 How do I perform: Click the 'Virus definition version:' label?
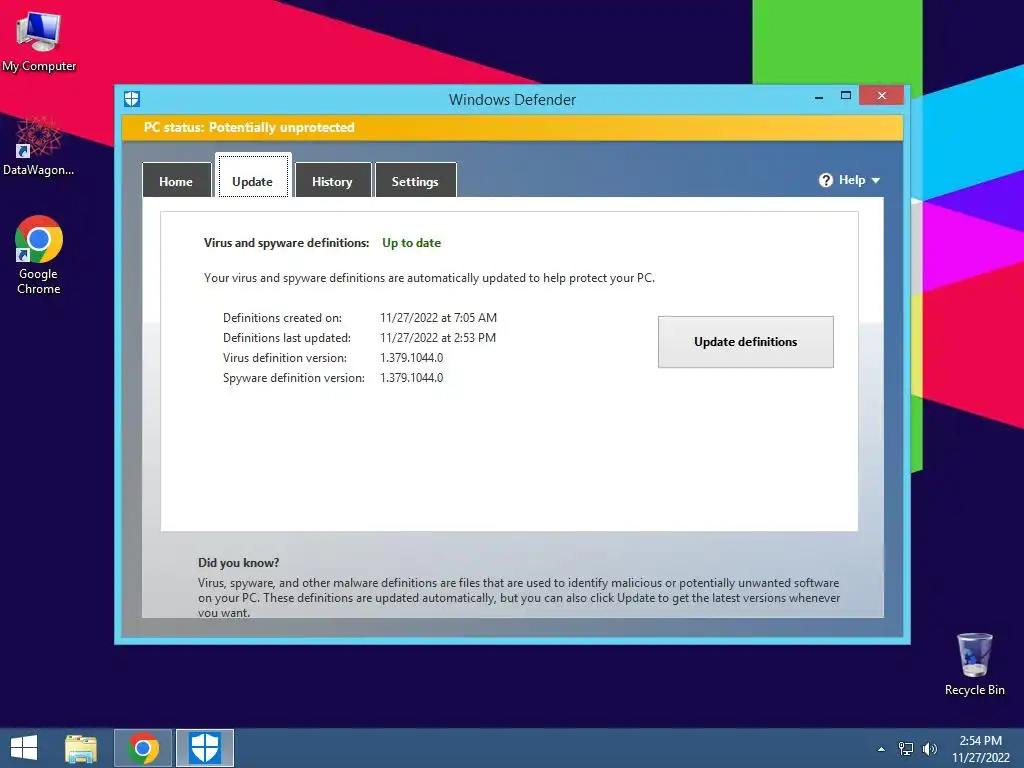(x=285, y=358)
